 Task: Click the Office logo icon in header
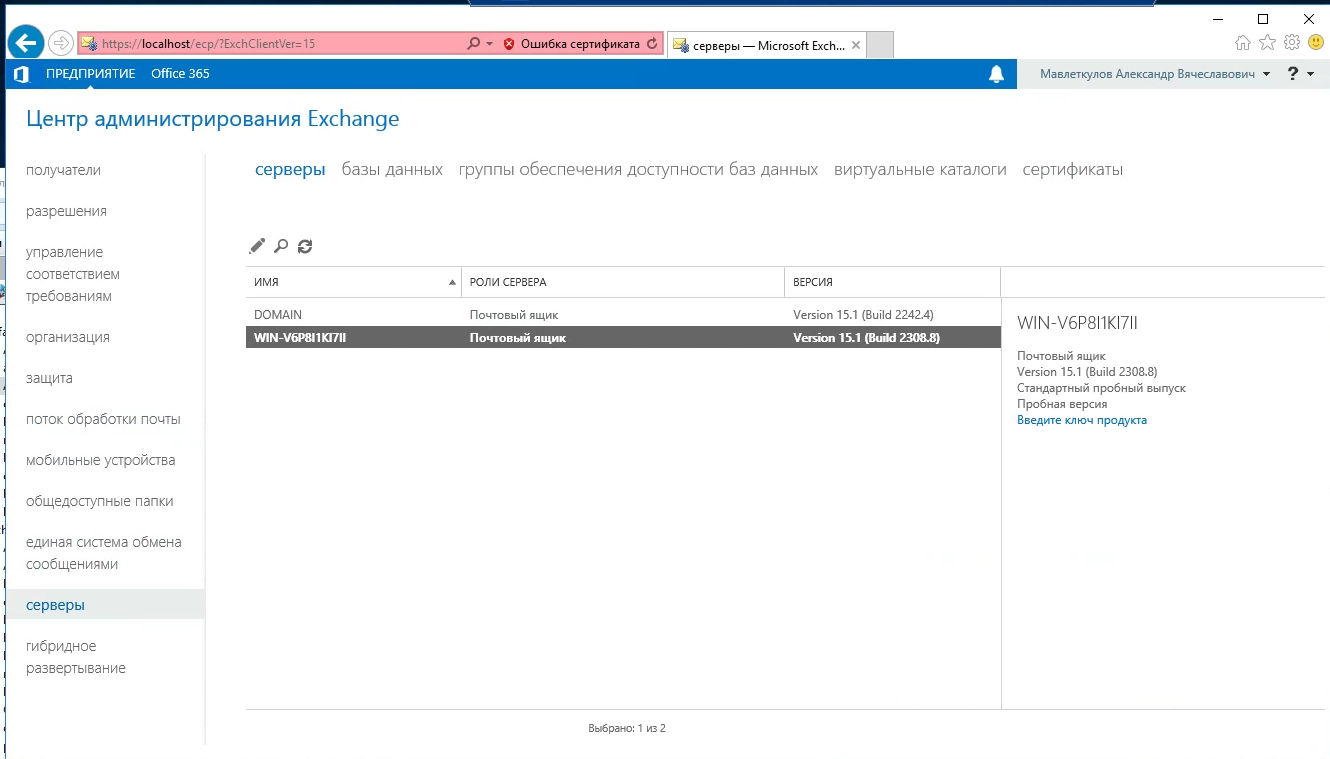tap(21, 74)
